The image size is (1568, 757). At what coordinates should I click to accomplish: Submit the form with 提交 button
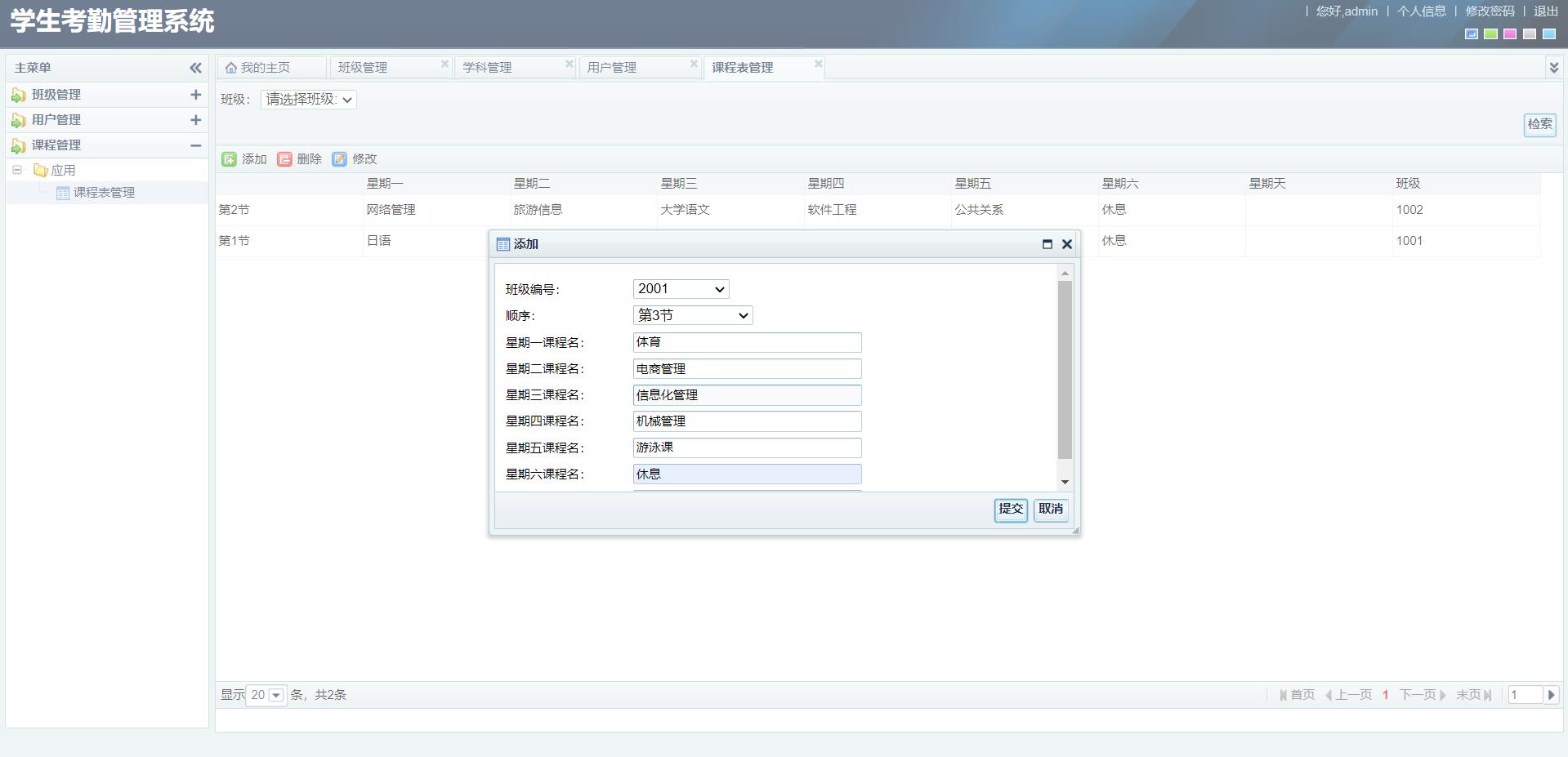pos(1011,510)
